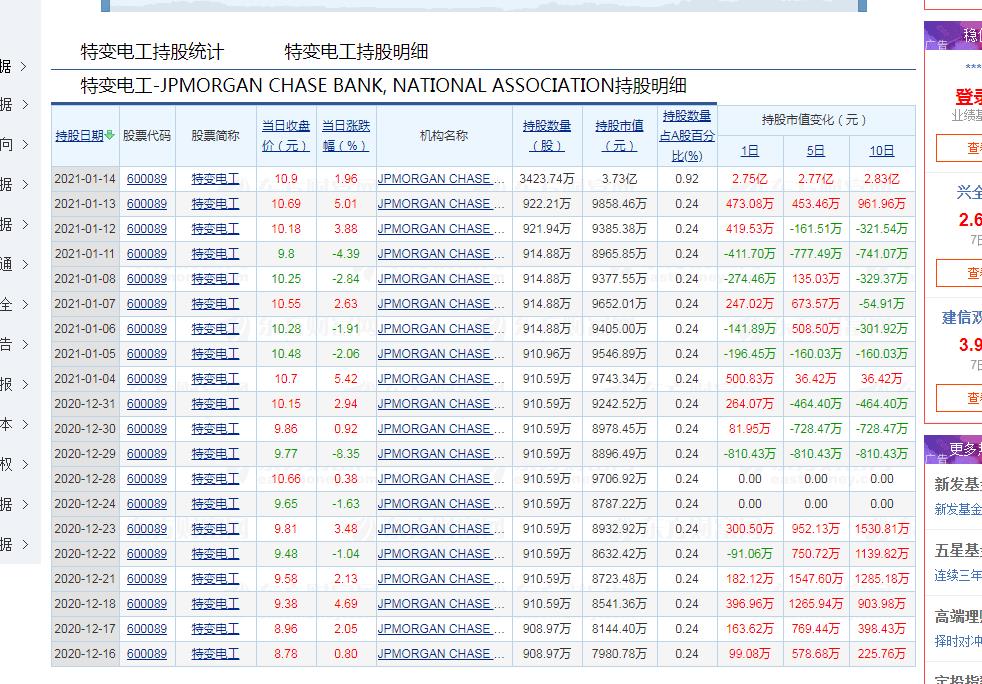Sort by 当日收盘价（元） header
Screen dimensions: 982x684
coord(286,135)
